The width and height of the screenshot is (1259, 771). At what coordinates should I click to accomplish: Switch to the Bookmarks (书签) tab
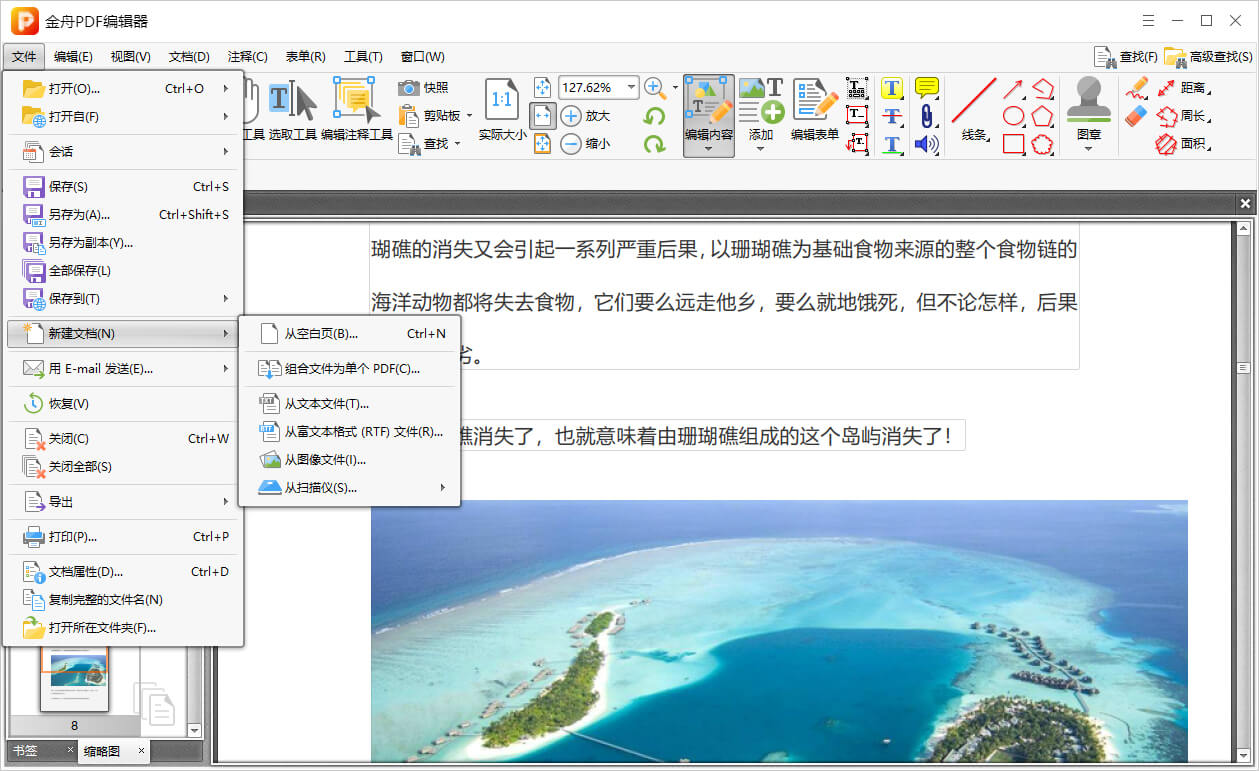click(25, 750)
